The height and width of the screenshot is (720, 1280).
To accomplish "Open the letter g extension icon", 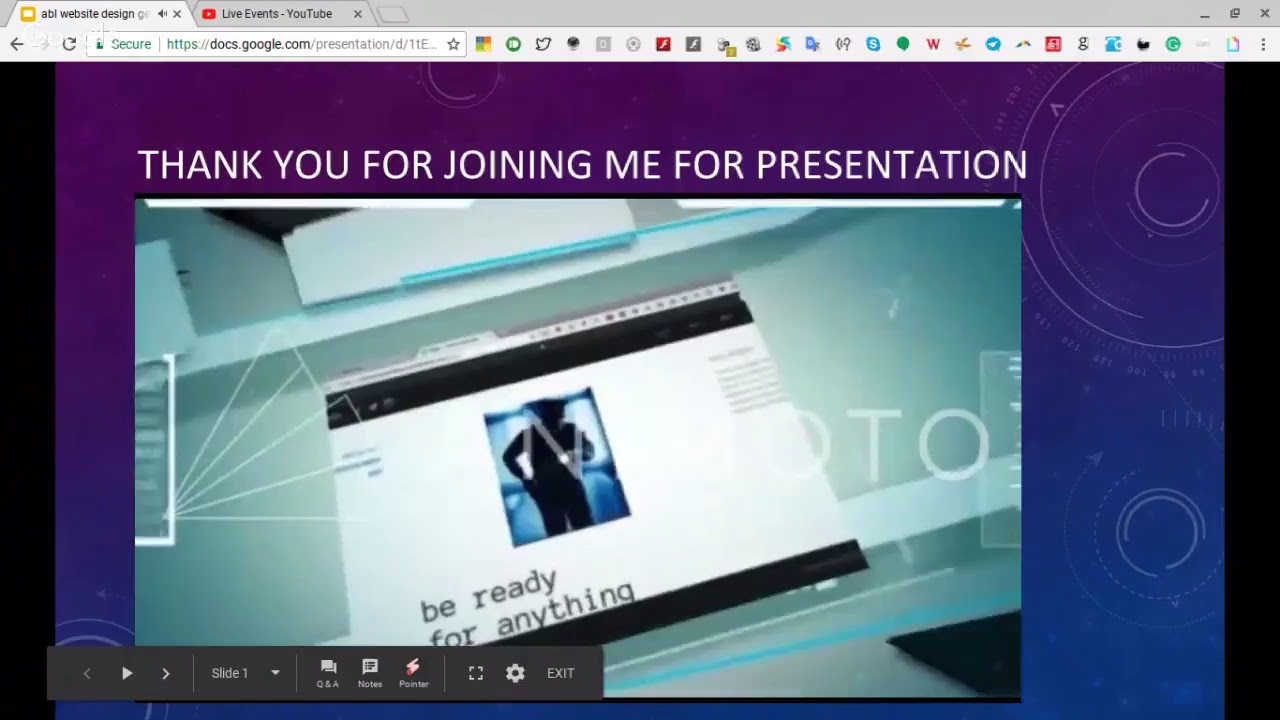I will click(x=1083, y=44).
